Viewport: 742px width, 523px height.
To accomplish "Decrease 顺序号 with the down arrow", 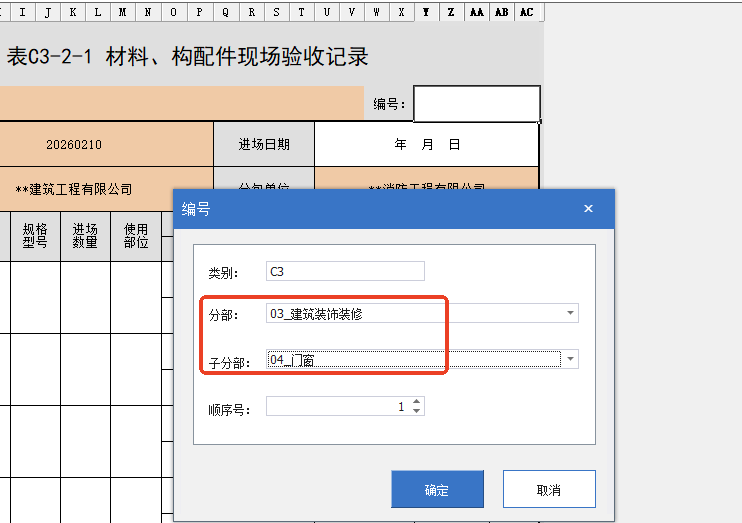I will (417, 411).
